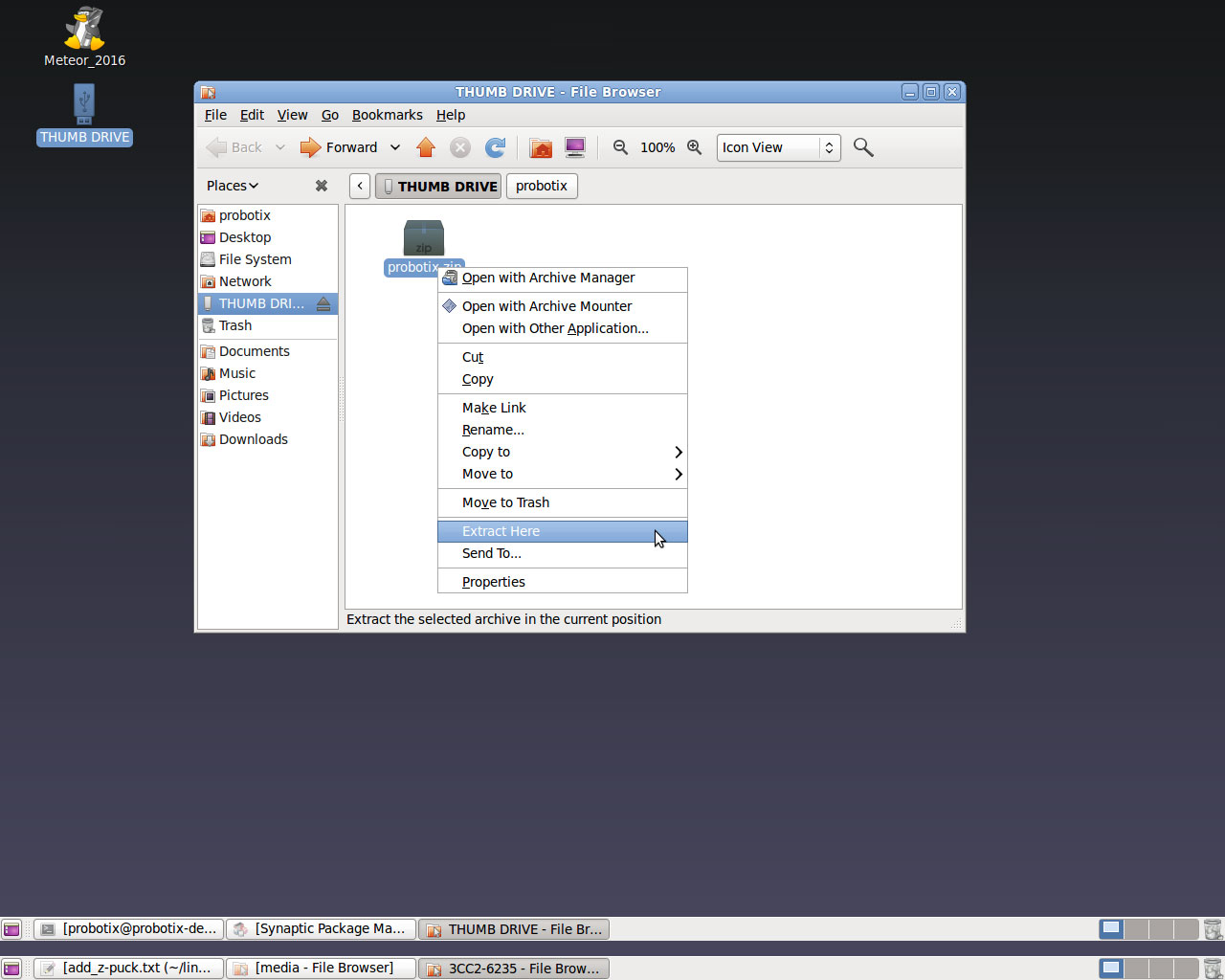Close the Places side pane
The height and width of the screenshot is (980, 1225).
[x=322, y=186]
